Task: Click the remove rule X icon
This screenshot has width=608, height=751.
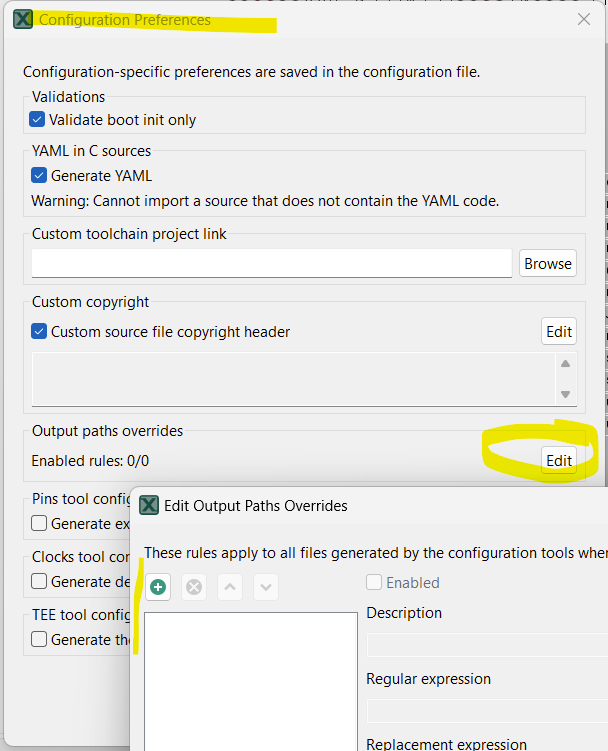Action: 194,587
